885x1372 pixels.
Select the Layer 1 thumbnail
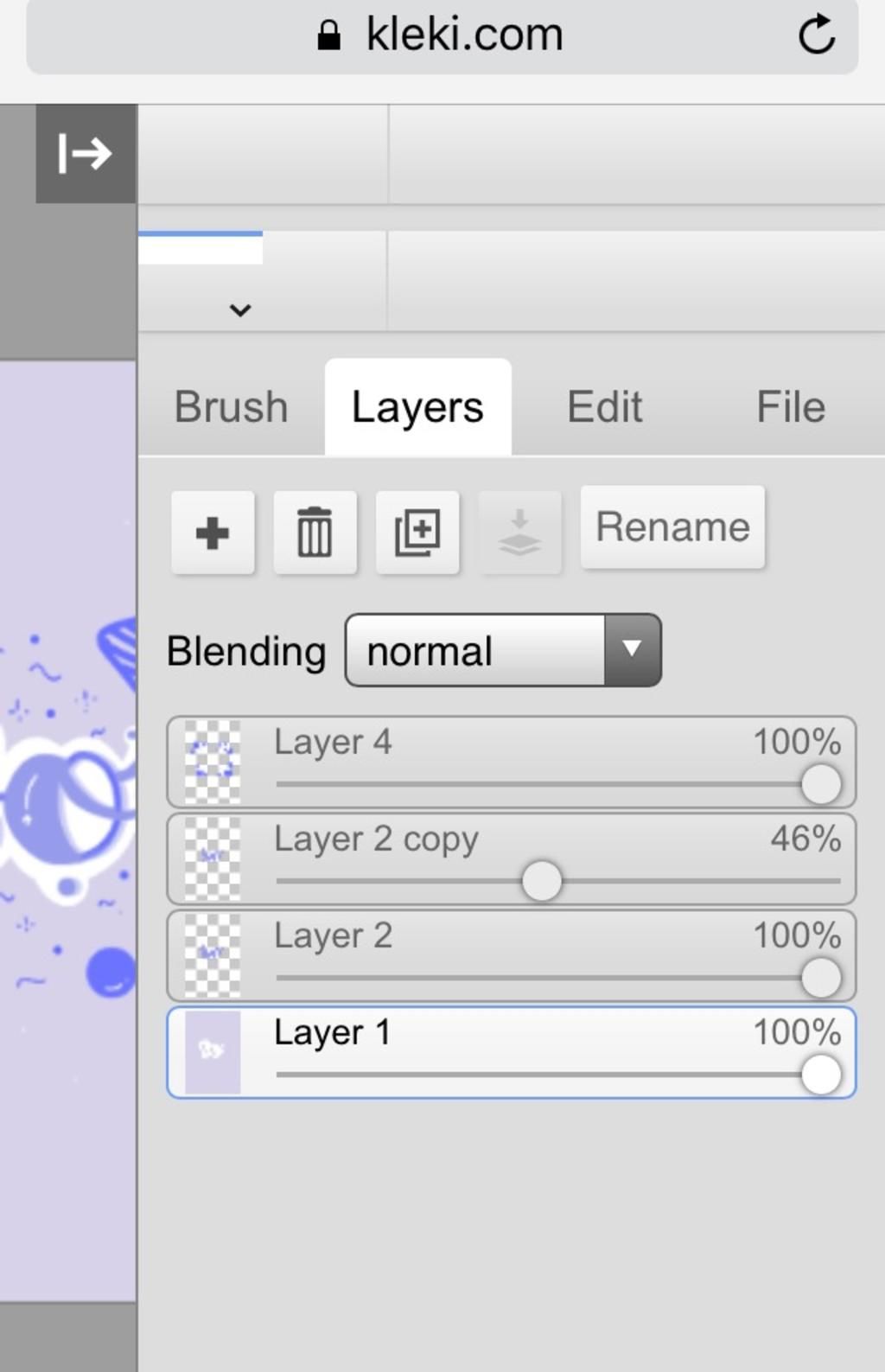click(213, 1052)
